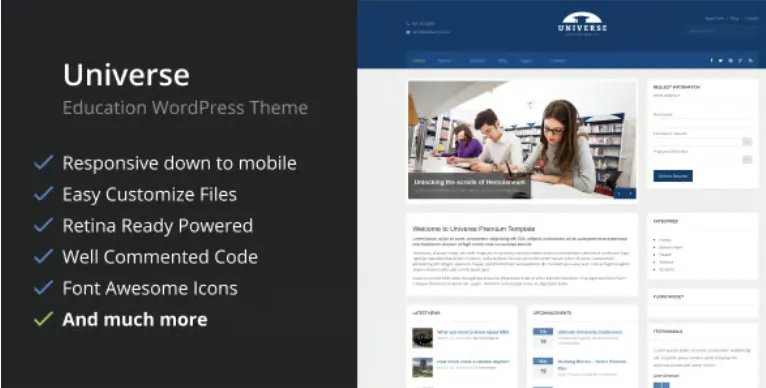Click the phone icon in header
766x388 pixels.
coord(408,23)
